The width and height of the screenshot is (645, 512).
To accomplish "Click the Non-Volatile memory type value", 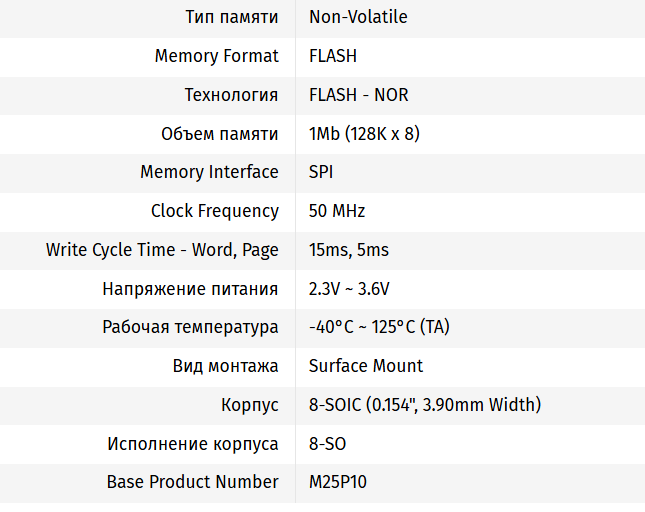I will [x=358, y=17].
